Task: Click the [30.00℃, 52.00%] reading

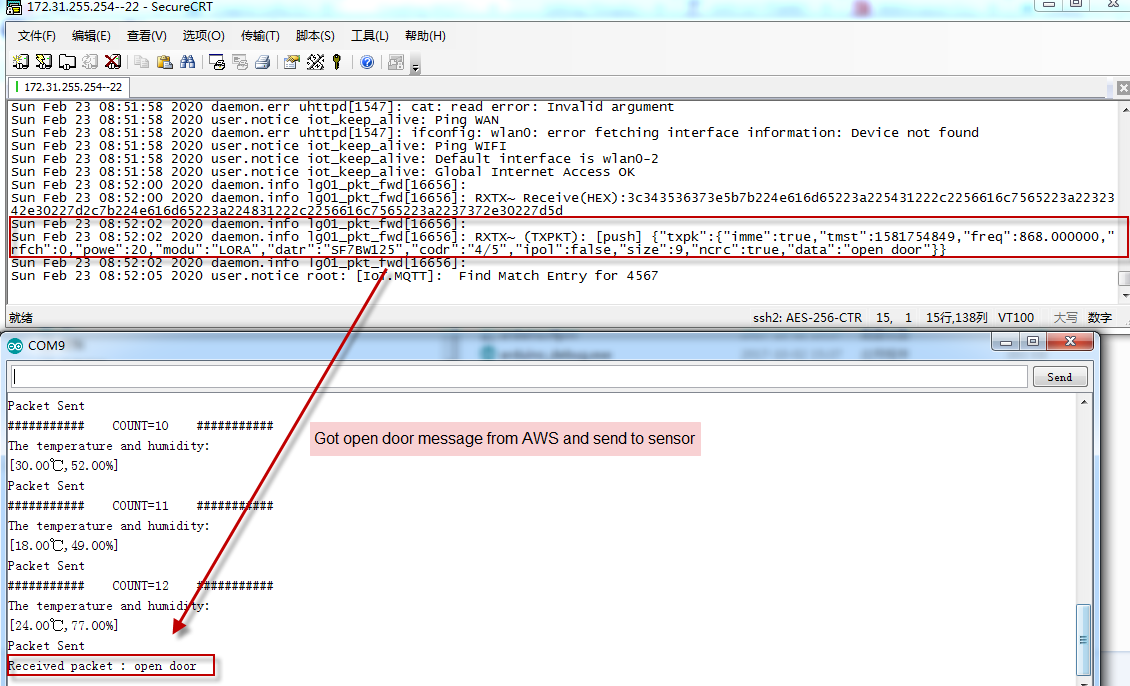Action: [x=63, y=466]
